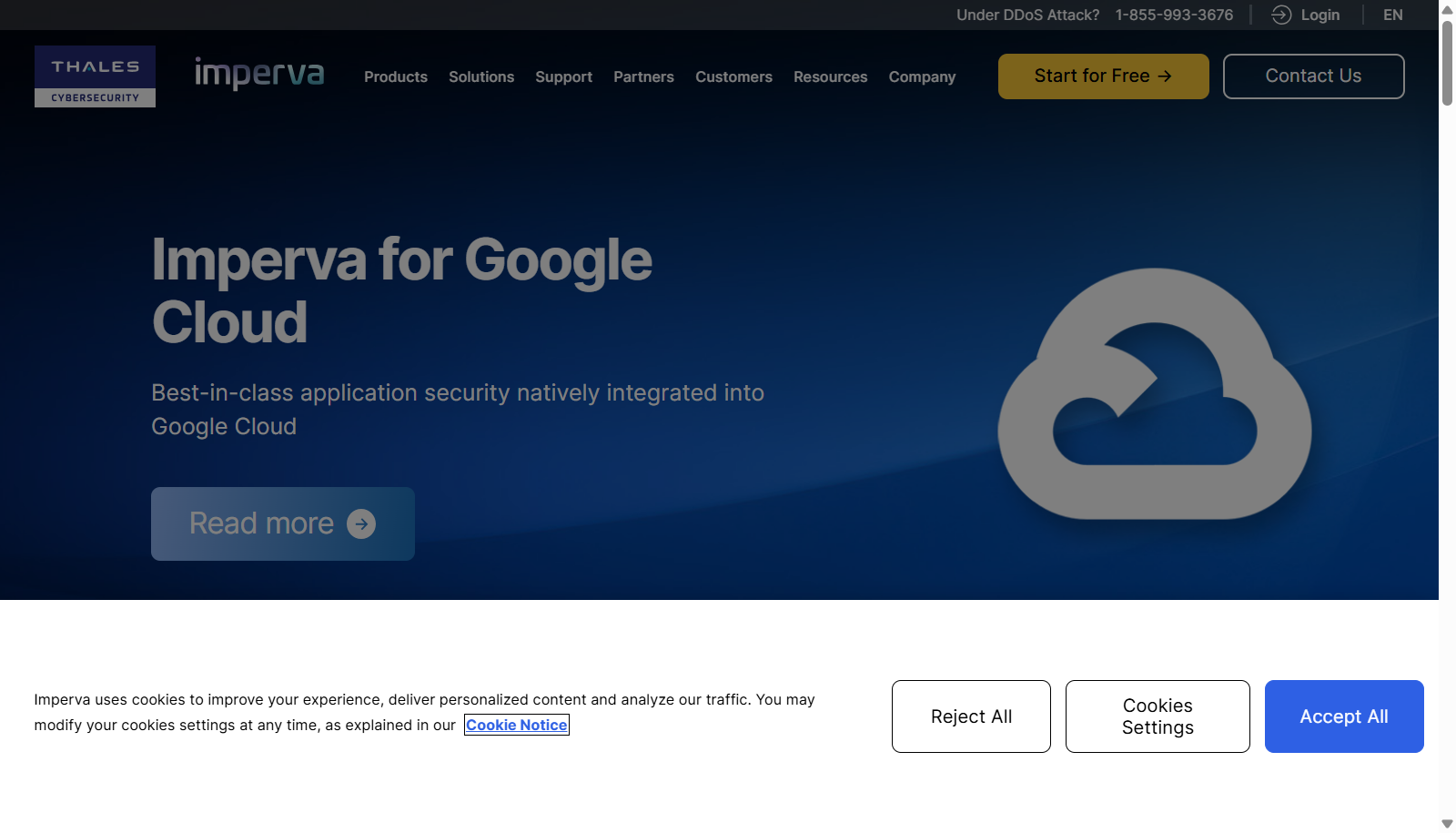The image size is (1456, 833).
Task: Open the Products menu
Action: click(396, 77)
